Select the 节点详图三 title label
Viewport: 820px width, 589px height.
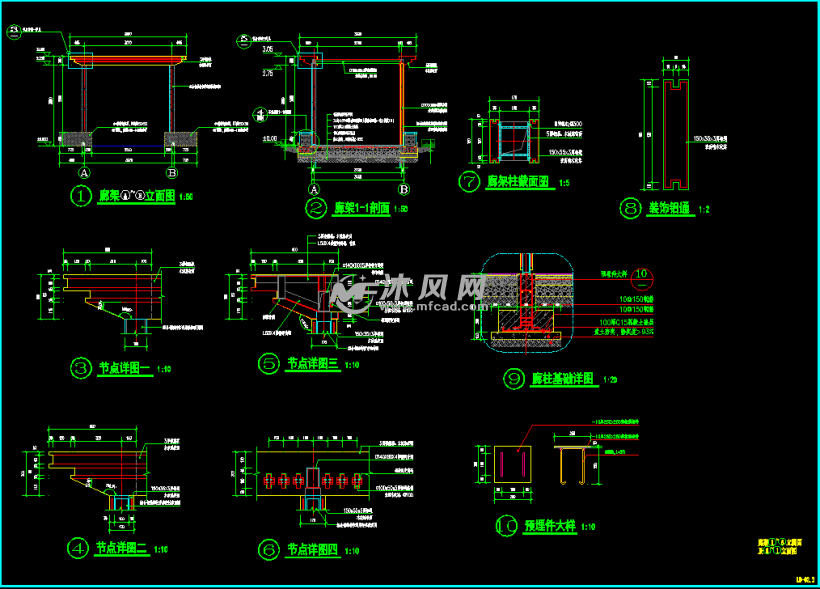(x=313, y=363)
